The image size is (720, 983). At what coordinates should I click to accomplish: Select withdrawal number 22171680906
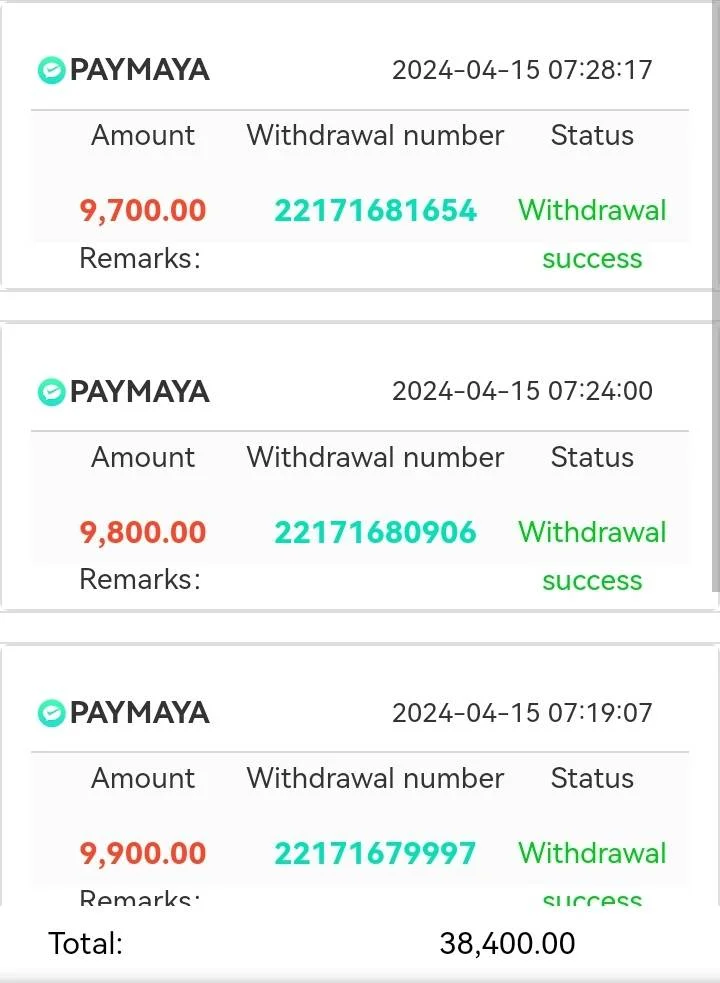pyautogui.click(x=375, y=532)
